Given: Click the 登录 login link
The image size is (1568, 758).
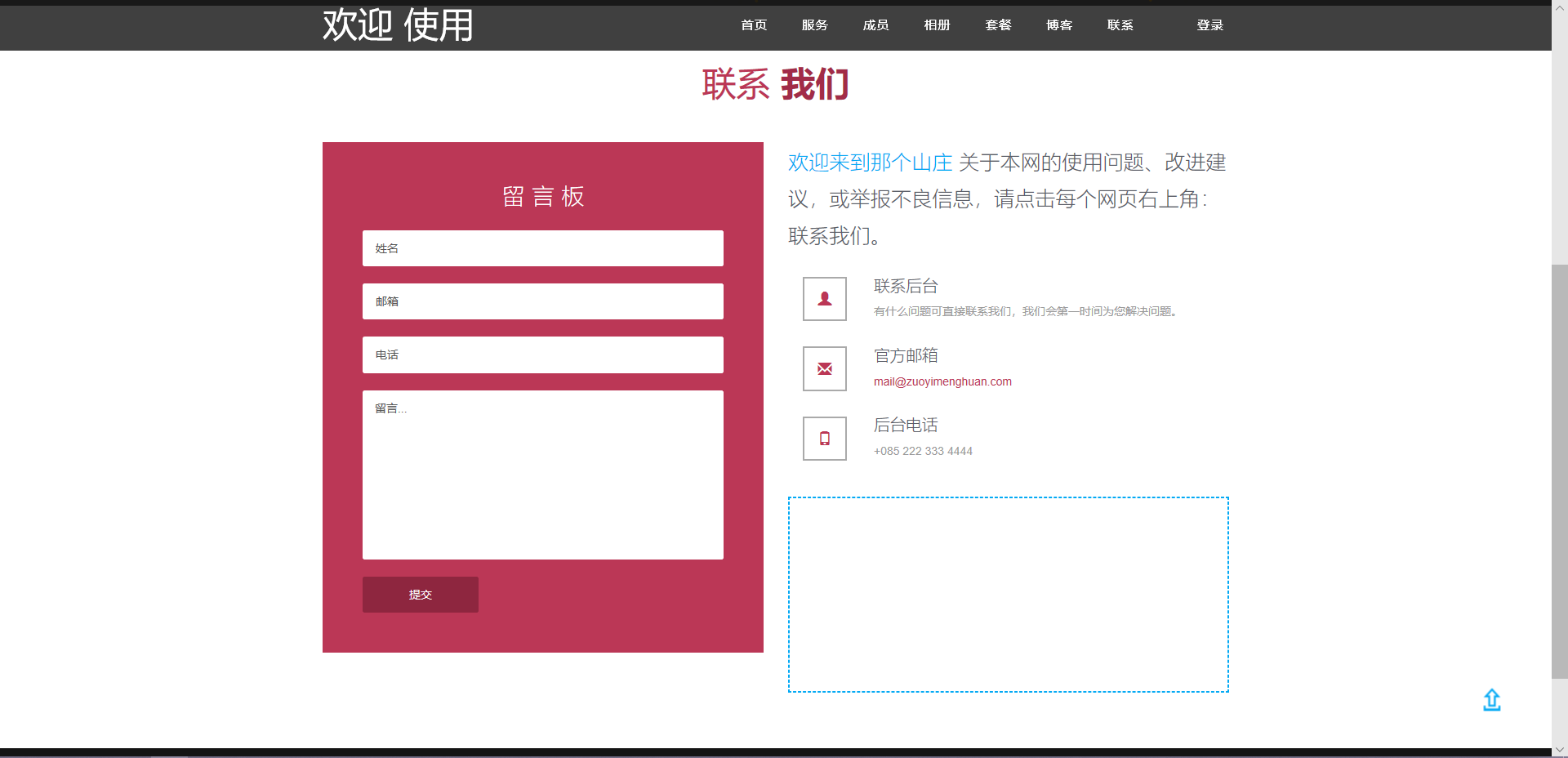Looking at the screenshot, I should click(x=1209, y=25).
